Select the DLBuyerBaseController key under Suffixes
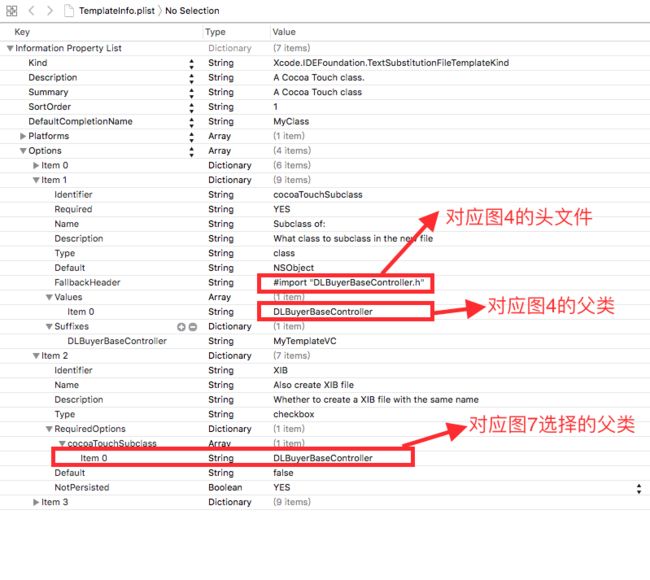This screenshot has height=580, width=650. [x=117, y=341]
